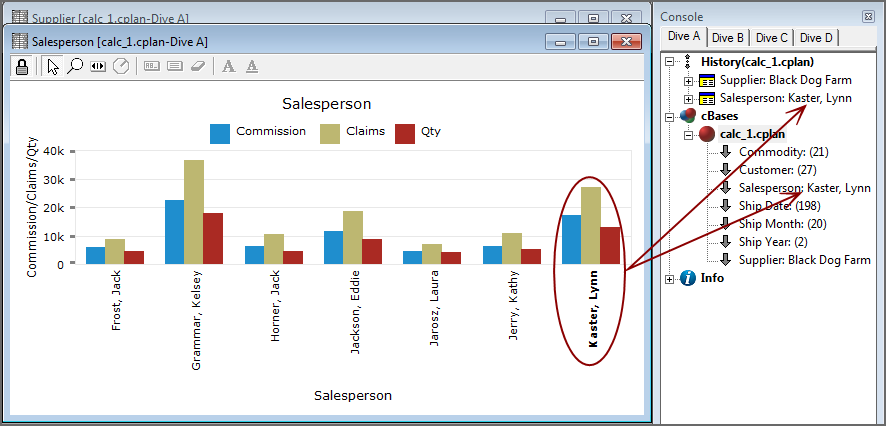This screenshot has height=426, width=886.
Task: Click the horizontal pan arrows tool
Action: [x=98, y=67]
